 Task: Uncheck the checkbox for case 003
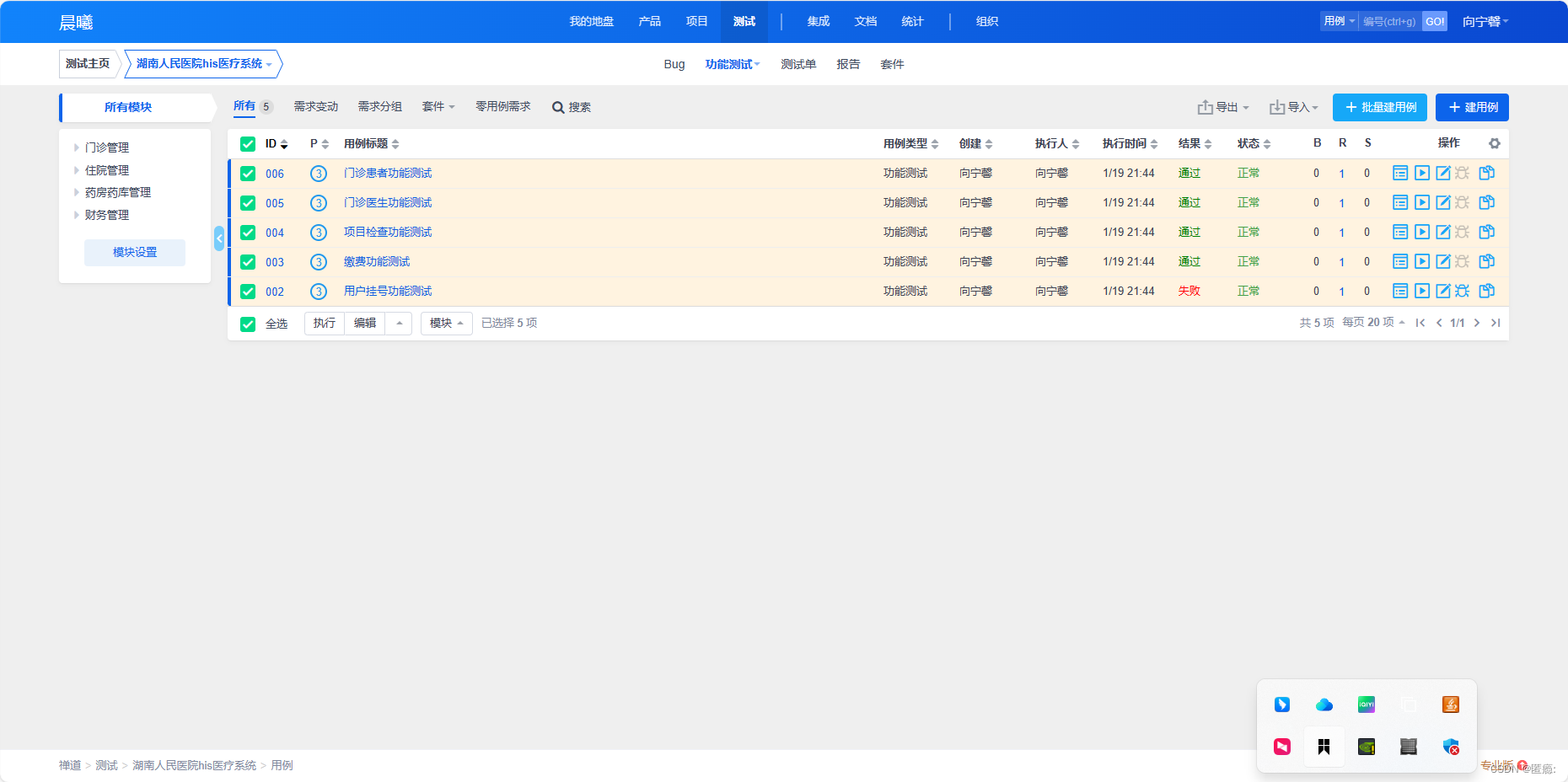248,262
